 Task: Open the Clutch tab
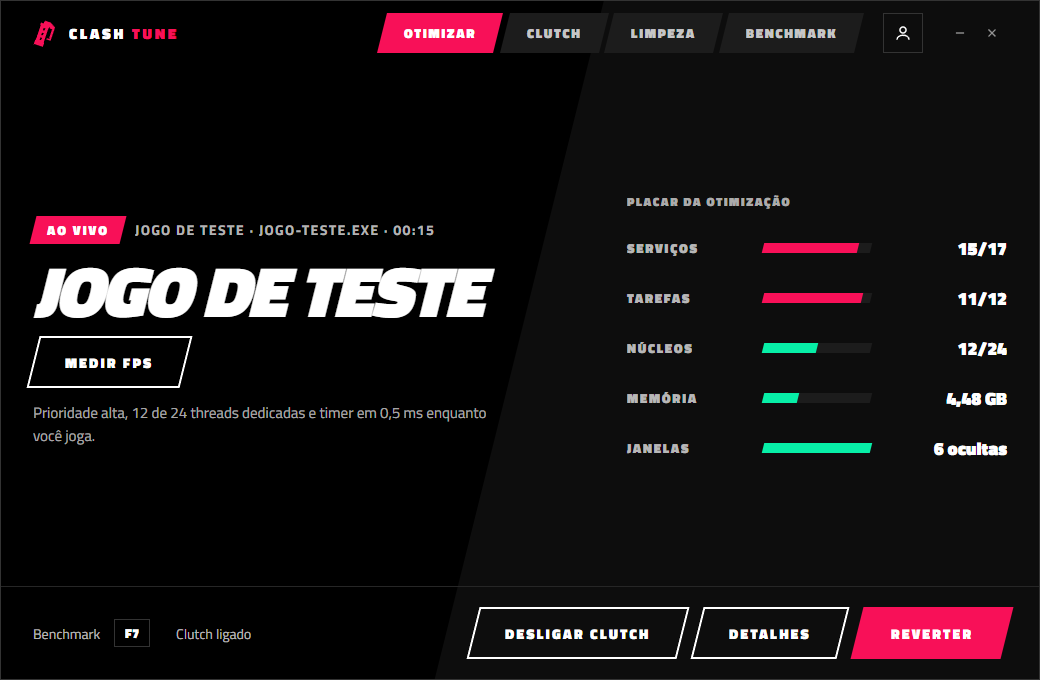pyautogui.click(x=554, y=33)
